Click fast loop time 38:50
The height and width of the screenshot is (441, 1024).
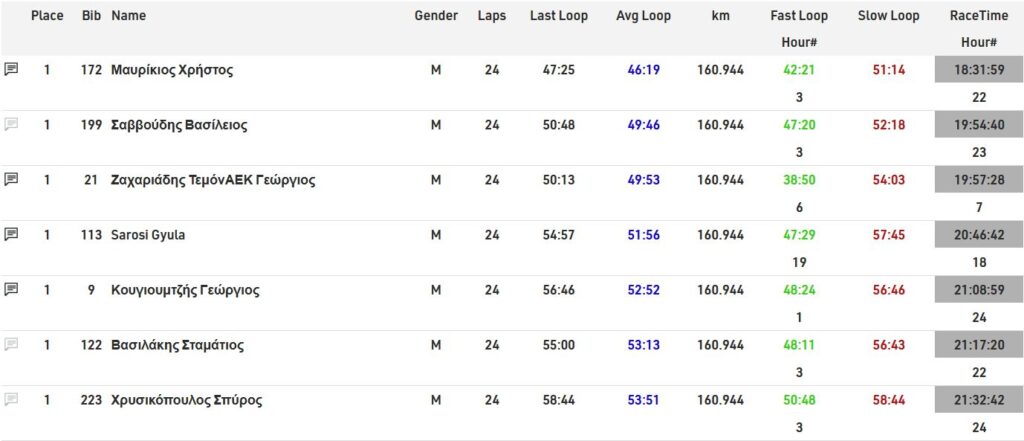tap(799, 180)
